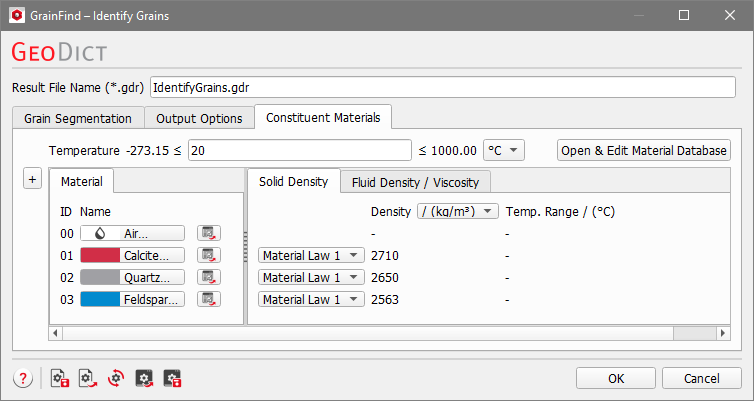Click database icon next to Feldspar
Image resolution: width=754 pixels, height=401 pixels.
coord(209,299)
